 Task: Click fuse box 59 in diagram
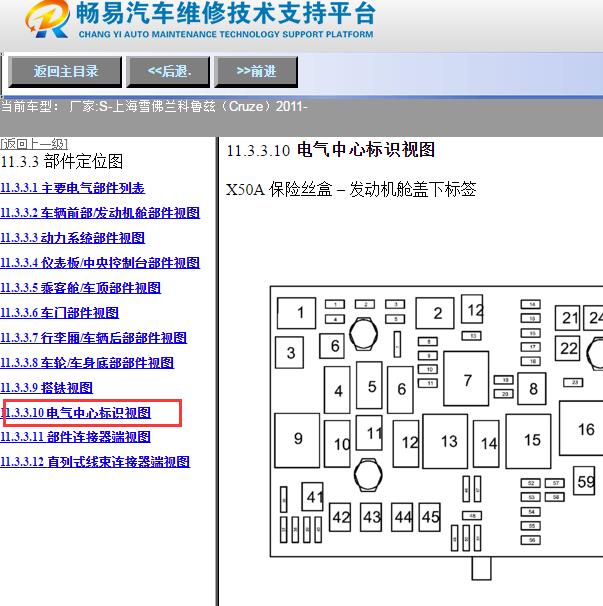click(584, 481)
